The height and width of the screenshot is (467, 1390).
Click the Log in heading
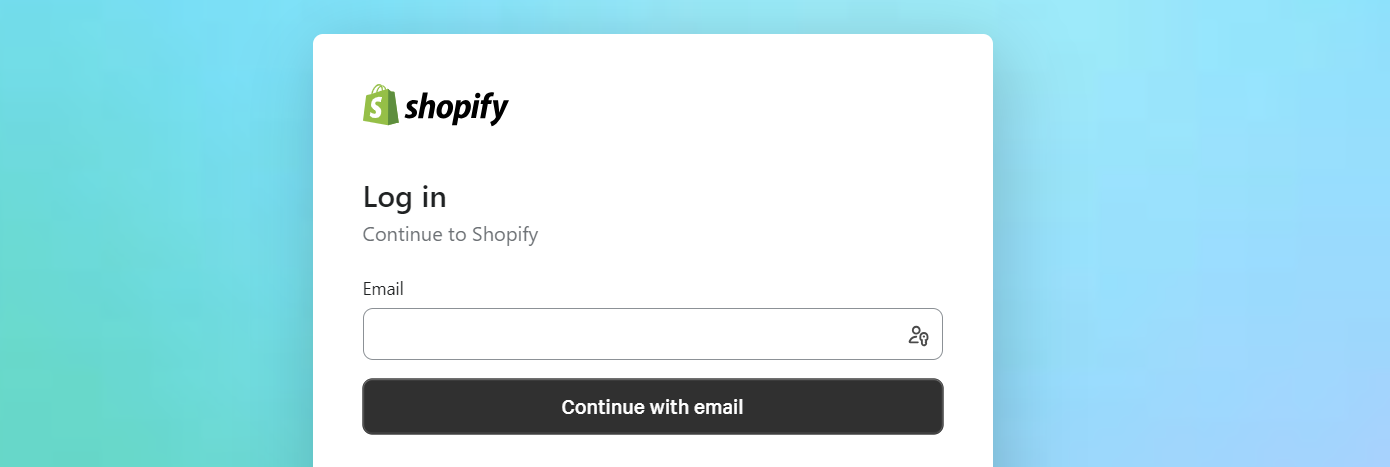pyautogui.click(x=404, y=197)
